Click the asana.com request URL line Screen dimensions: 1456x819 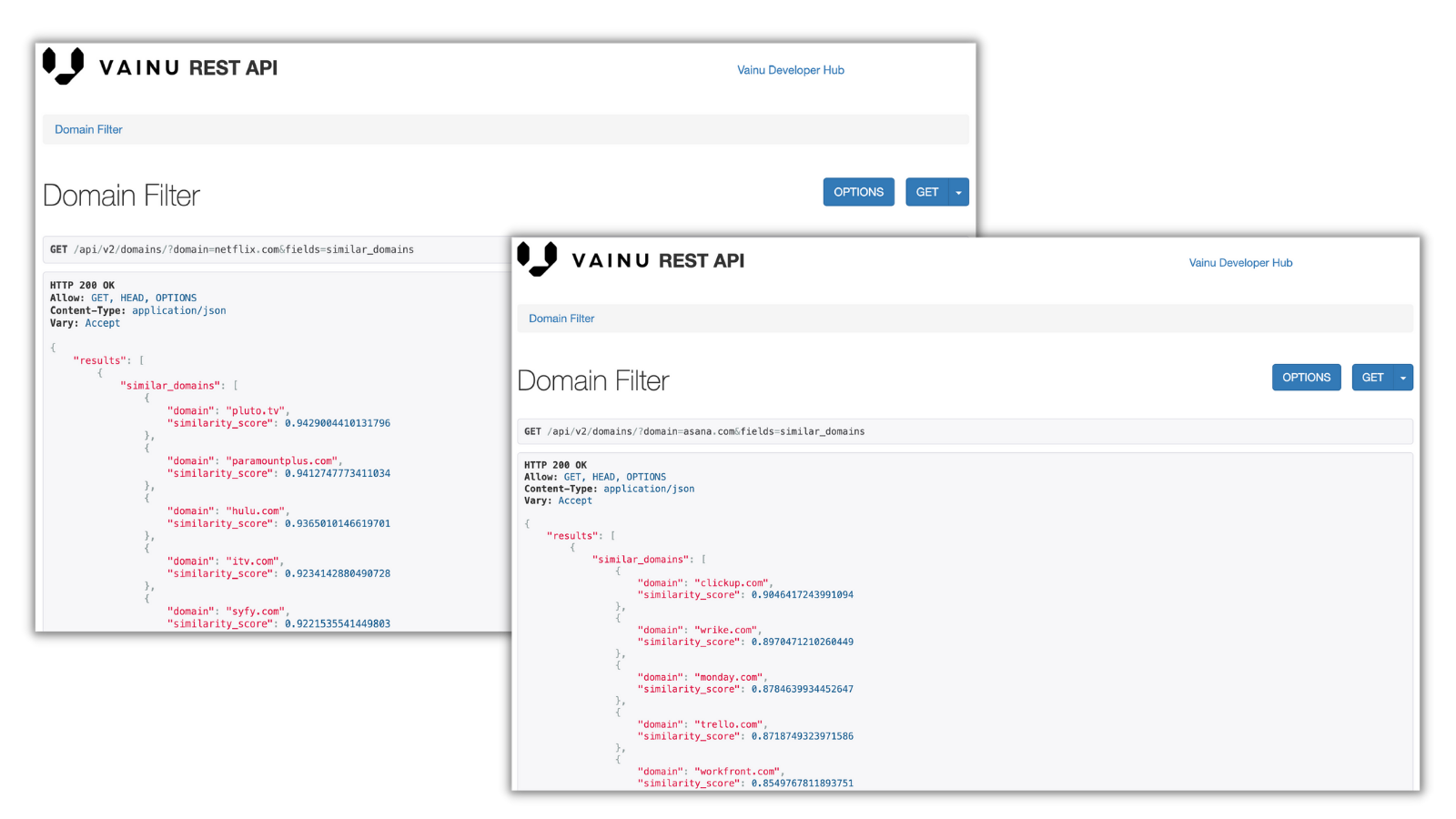coord(705,431)
